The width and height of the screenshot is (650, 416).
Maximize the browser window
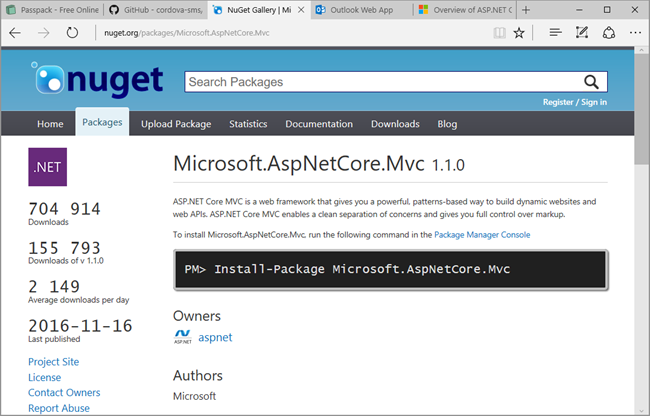pos(607,10)
